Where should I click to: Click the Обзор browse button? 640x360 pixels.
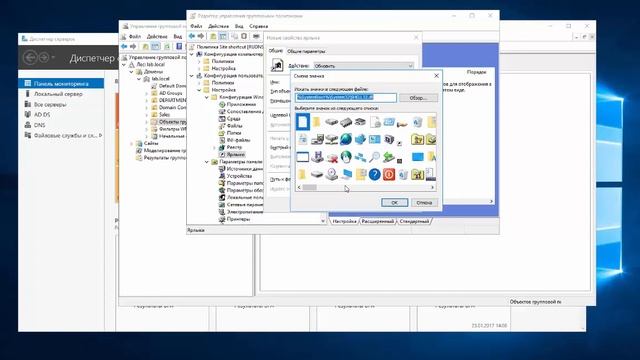pyautogui.click(x=418, y=98)
